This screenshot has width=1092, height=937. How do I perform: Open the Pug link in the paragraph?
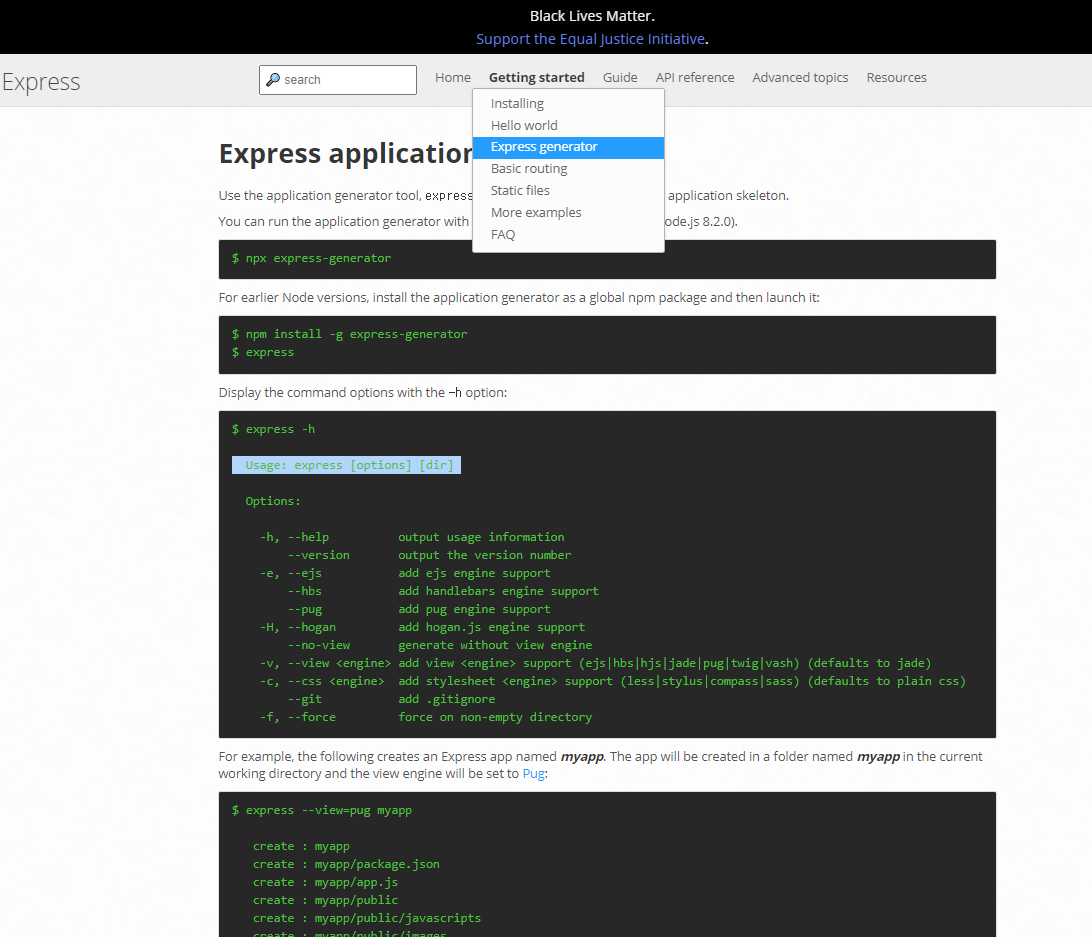533,773
